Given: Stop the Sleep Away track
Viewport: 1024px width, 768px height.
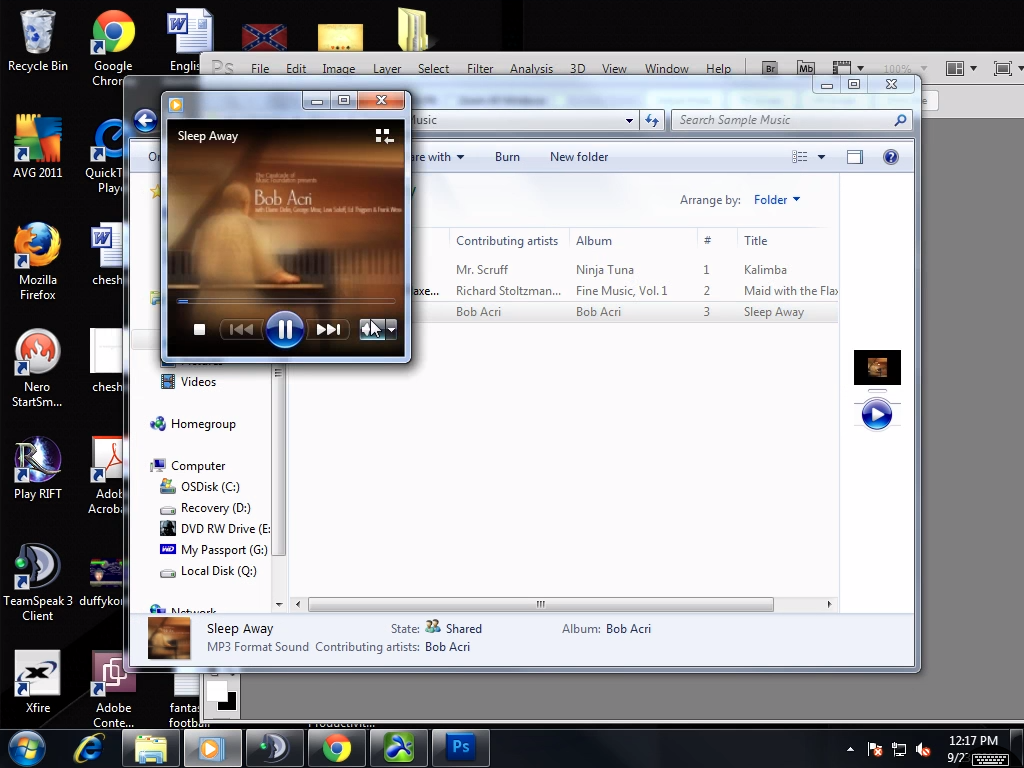Looking at the screenshot, I should (x=200, y=330).
